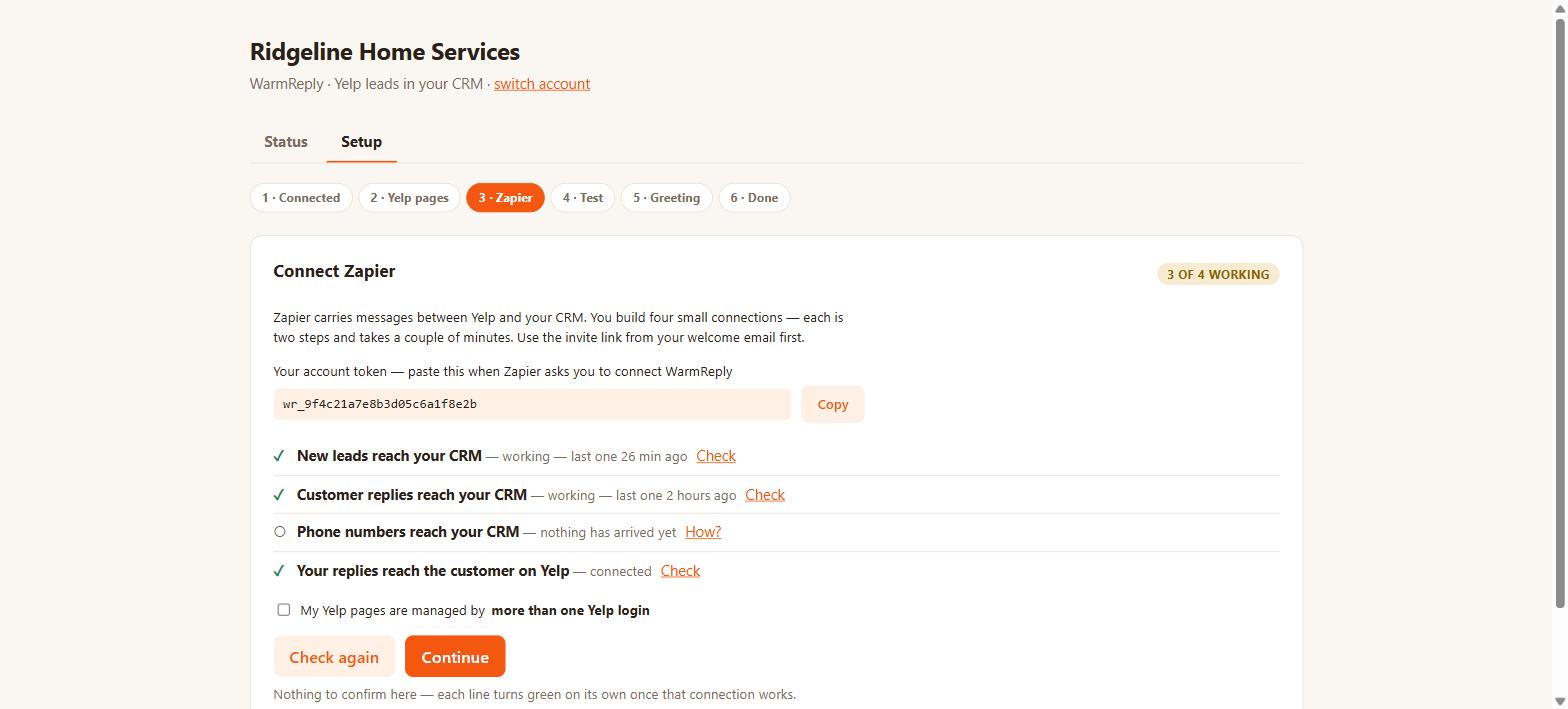
Task: Click the scrollbar down arrow
Action: [1560, 702]
